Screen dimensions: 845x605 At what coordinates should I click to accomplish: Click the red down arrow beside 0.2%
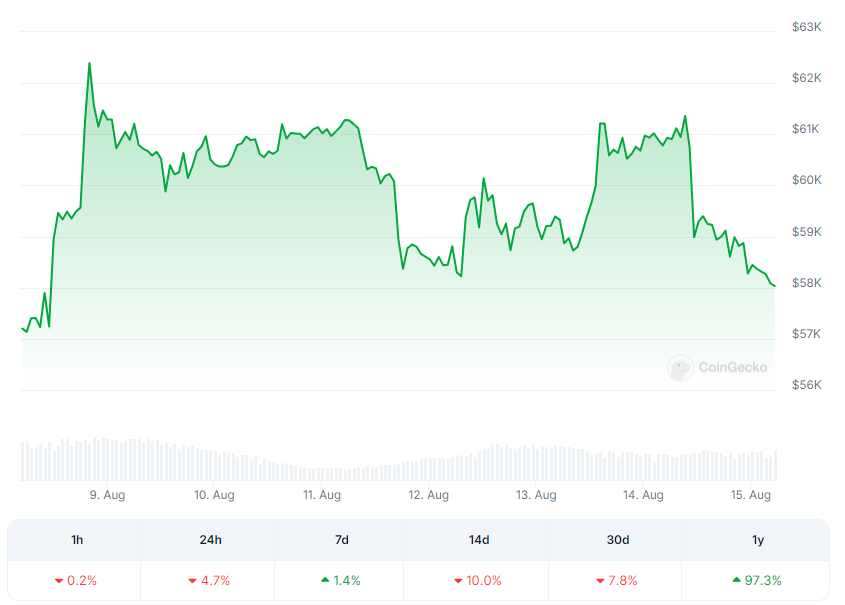59,580
